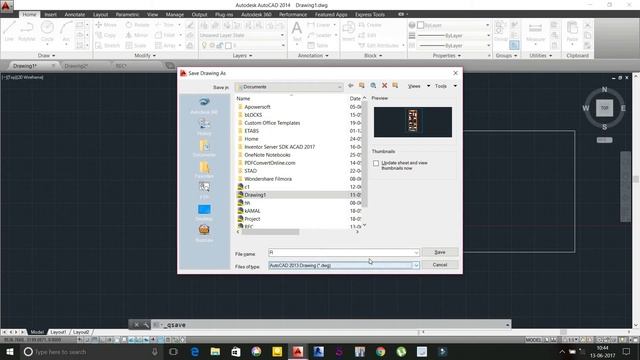The width and height of the screenshot is (640, 360).
Task: Click the red Delete icon in dialog
Action: coord(384,86)
